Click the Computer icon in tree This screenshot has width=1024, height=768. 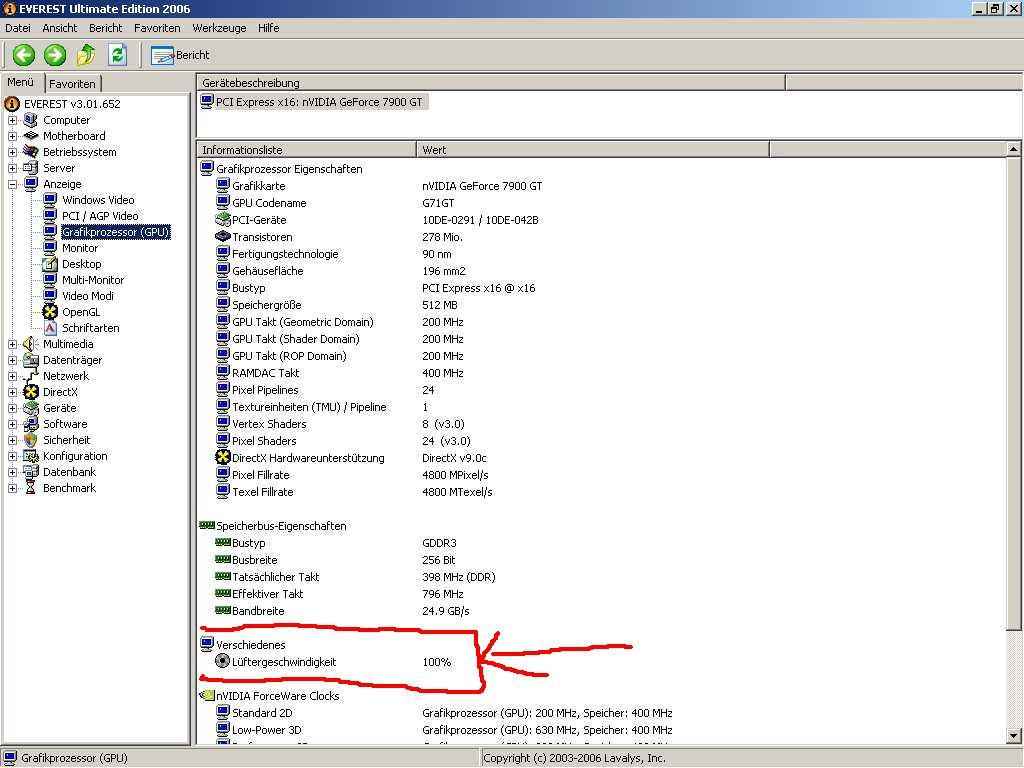coord(31,120)
